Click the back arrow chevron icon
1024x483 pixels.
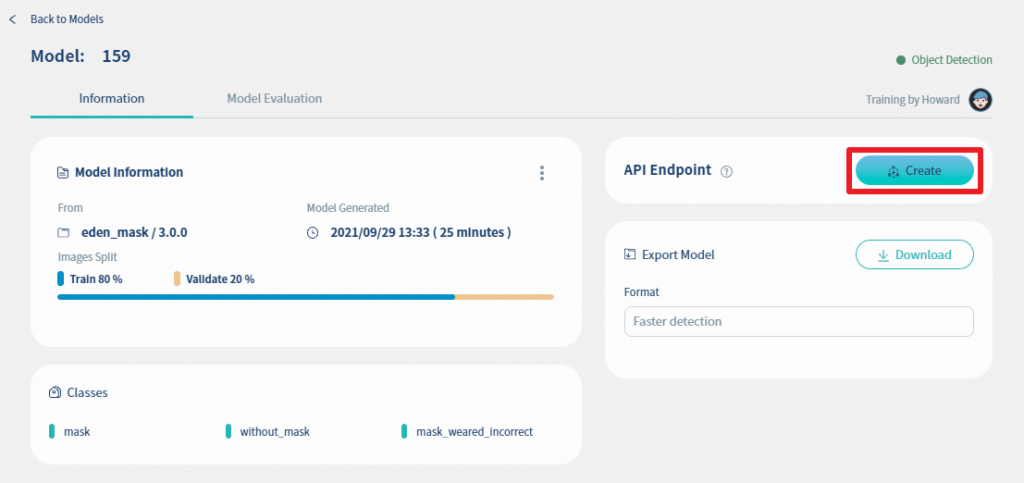12,20
